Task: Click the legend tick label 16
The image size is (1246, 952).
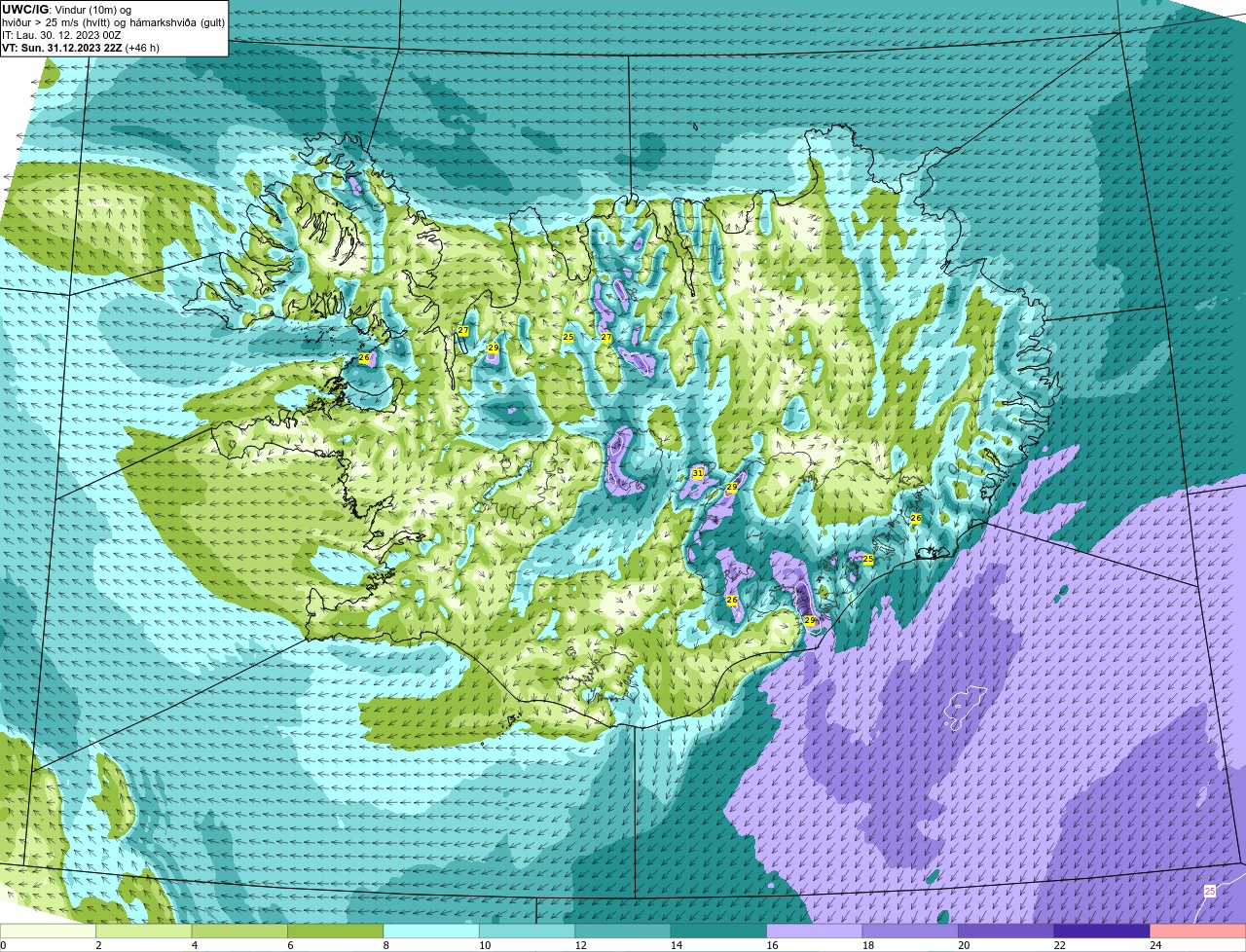Action: [x=772, y=945]
